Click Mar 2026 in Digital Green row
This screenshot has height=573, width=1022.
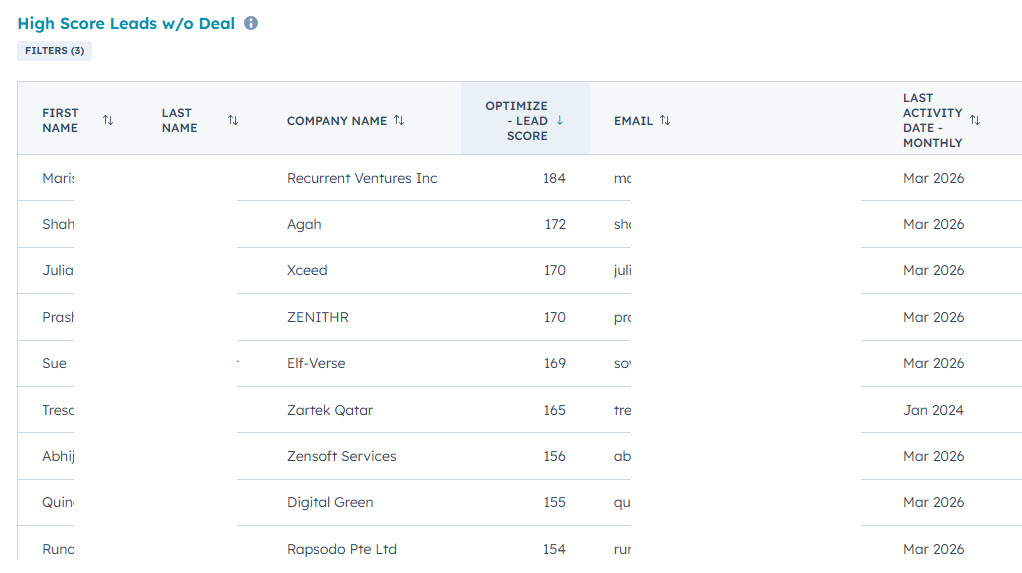point(933,503)
